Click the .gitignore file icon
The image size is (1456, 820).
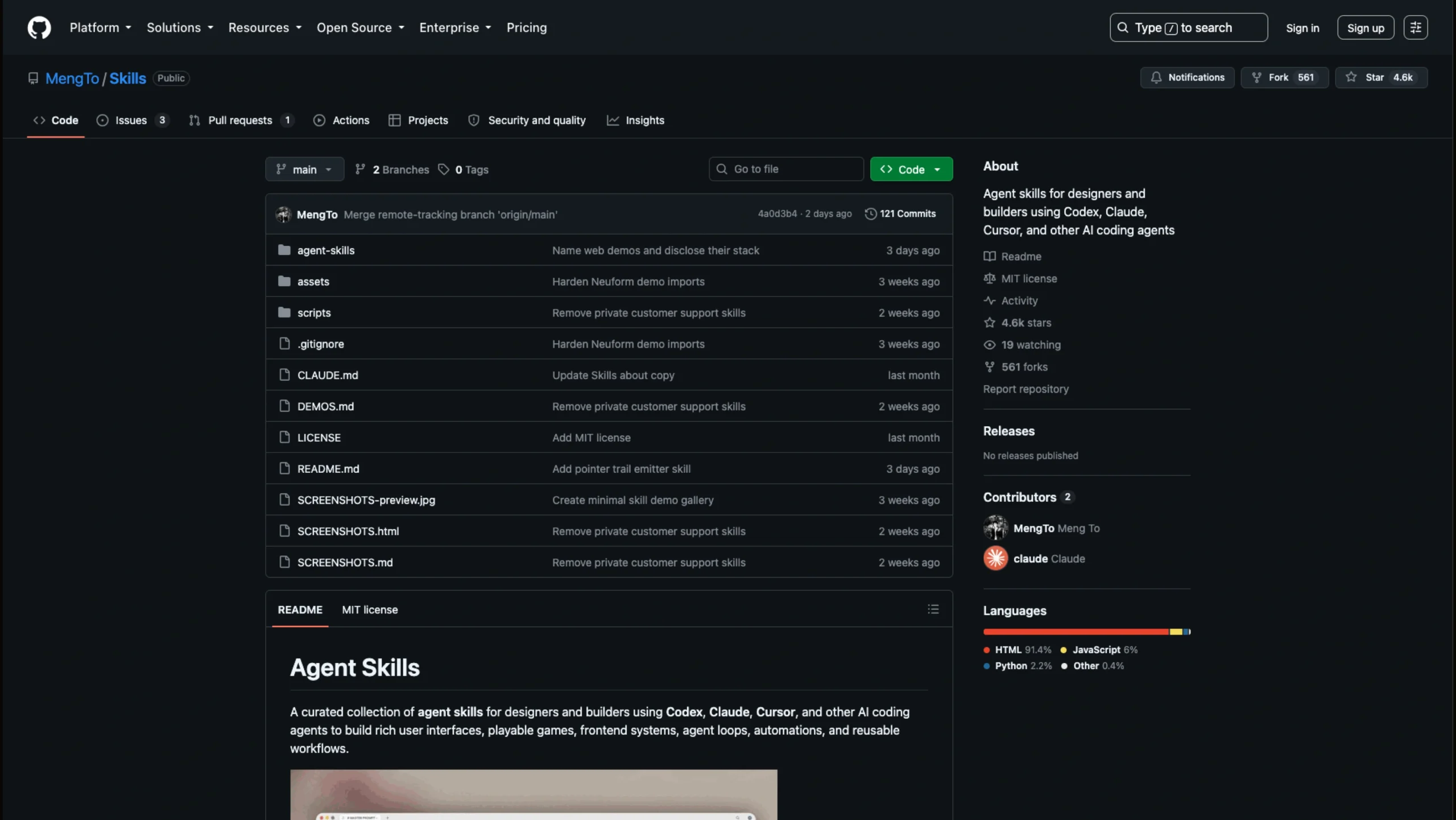pyautogui.click(x=284, y=344)
